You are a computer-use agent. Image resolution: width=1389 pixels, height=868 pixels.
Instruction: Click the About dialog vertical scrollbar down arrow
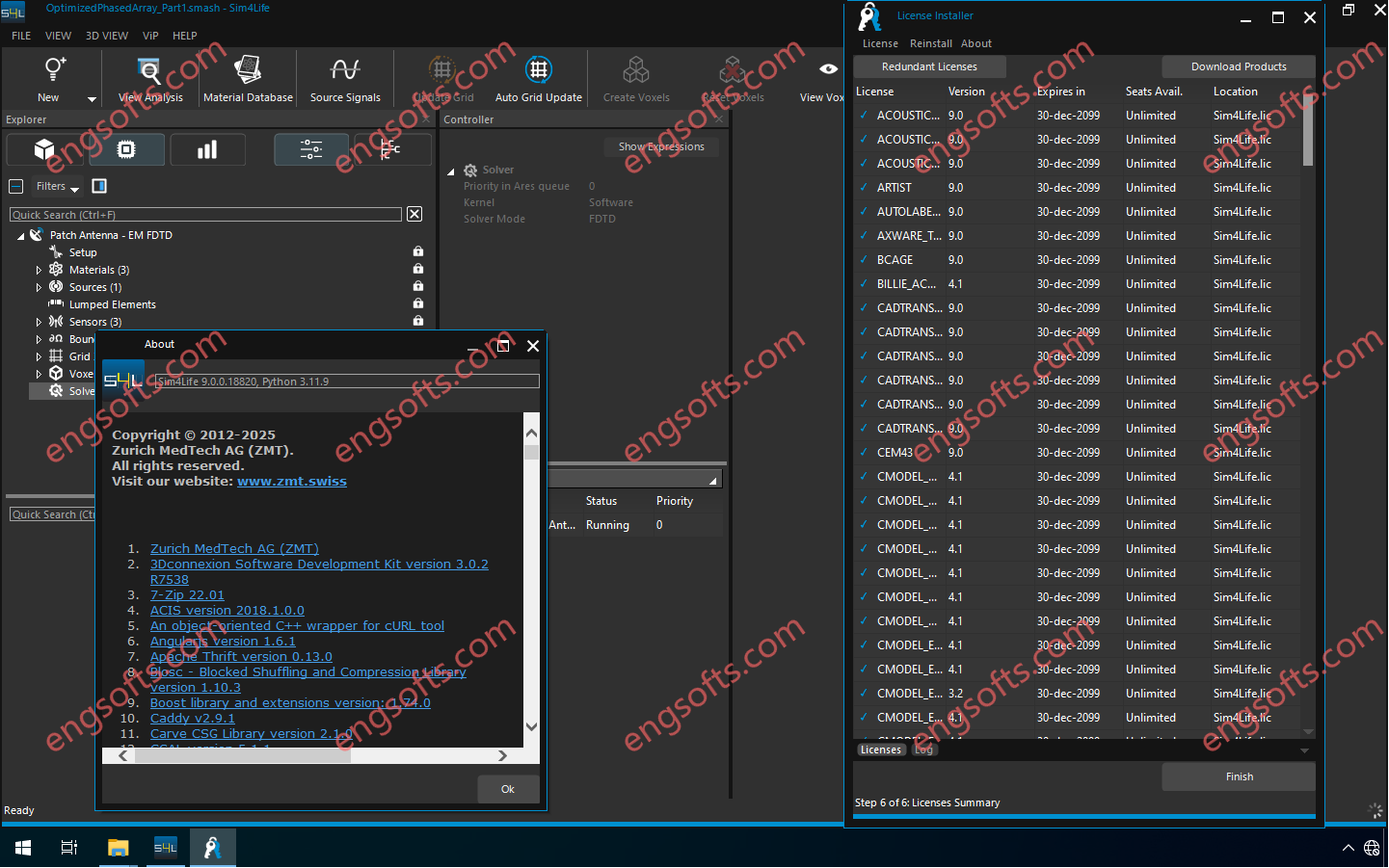click(531, 726)
